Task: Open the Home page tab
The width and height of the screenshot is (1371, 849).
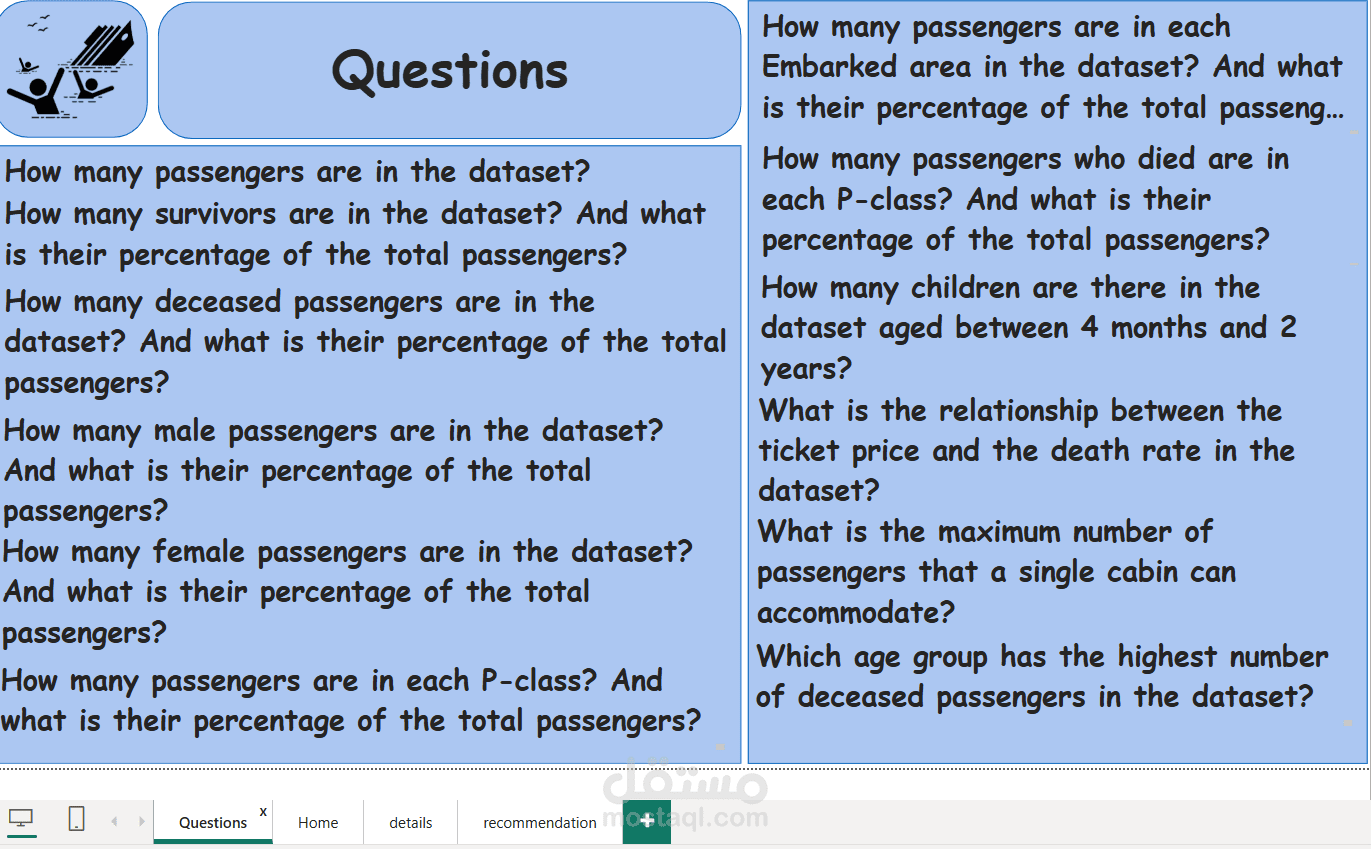Action: click(x=318, y=822)
